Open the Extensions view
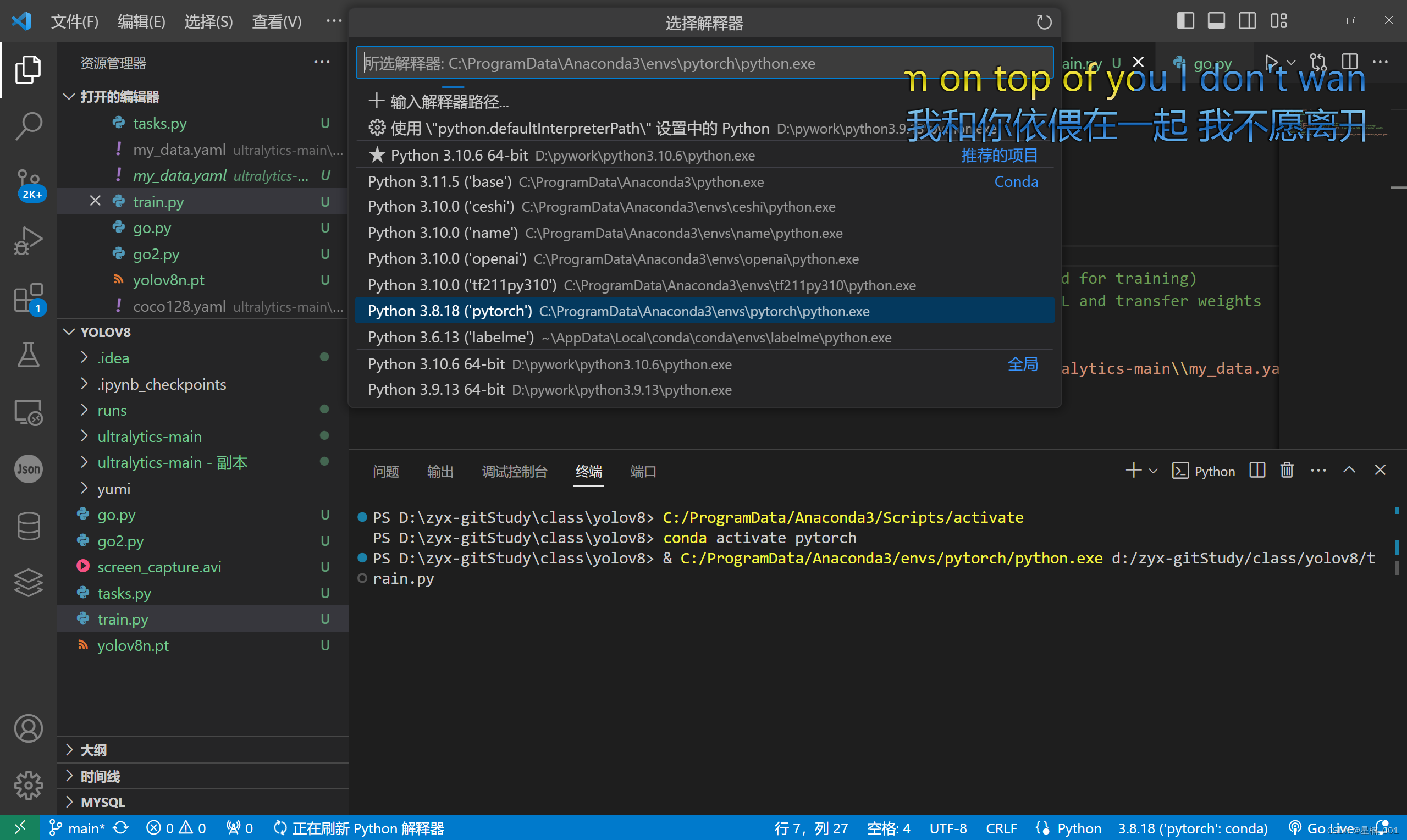Viewport: 1407px width, 840px height. point(28,298)
